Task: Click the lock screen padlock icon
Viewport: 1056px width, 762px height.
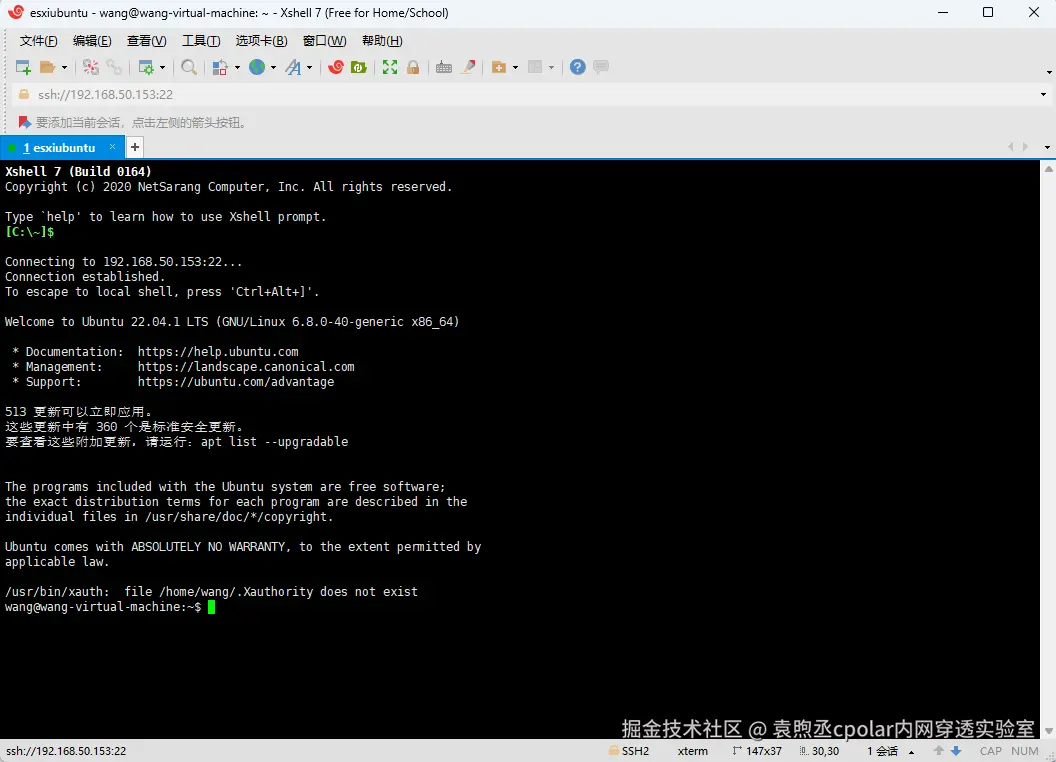Action: point(413,67)
